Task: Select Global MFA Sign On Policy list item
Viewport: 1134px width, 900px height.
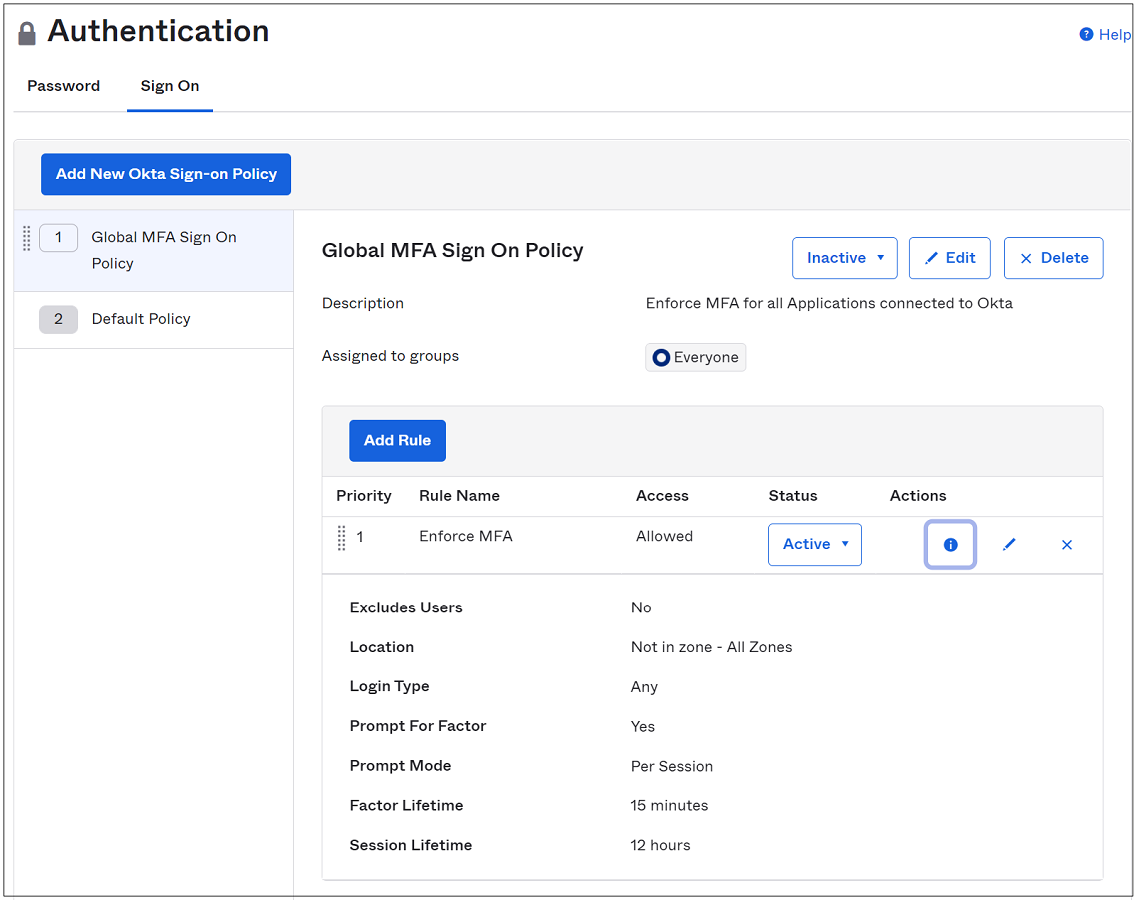Action: (164, 250)
